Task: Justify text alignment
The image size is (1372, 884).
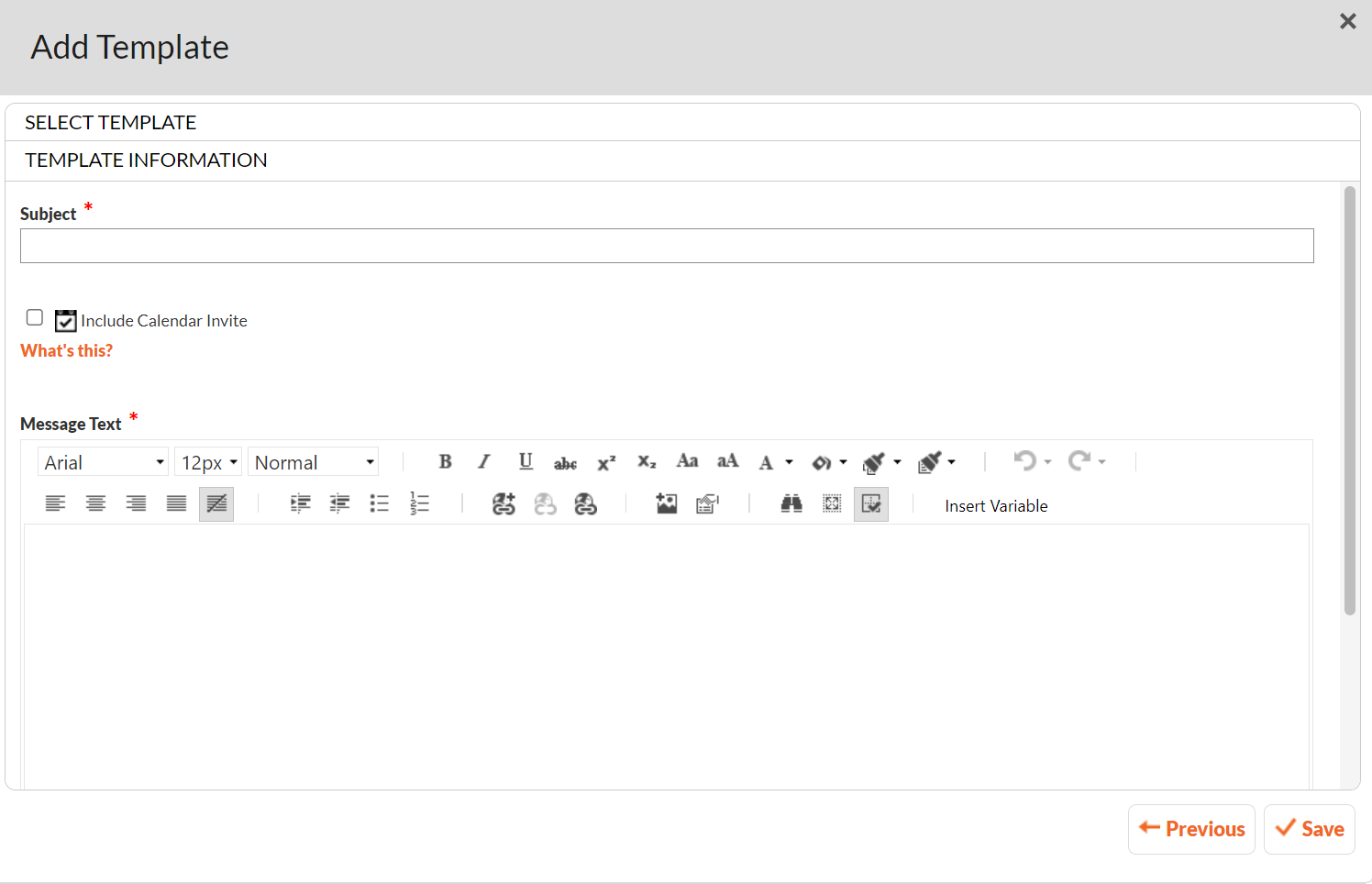Action: (176, 503)
